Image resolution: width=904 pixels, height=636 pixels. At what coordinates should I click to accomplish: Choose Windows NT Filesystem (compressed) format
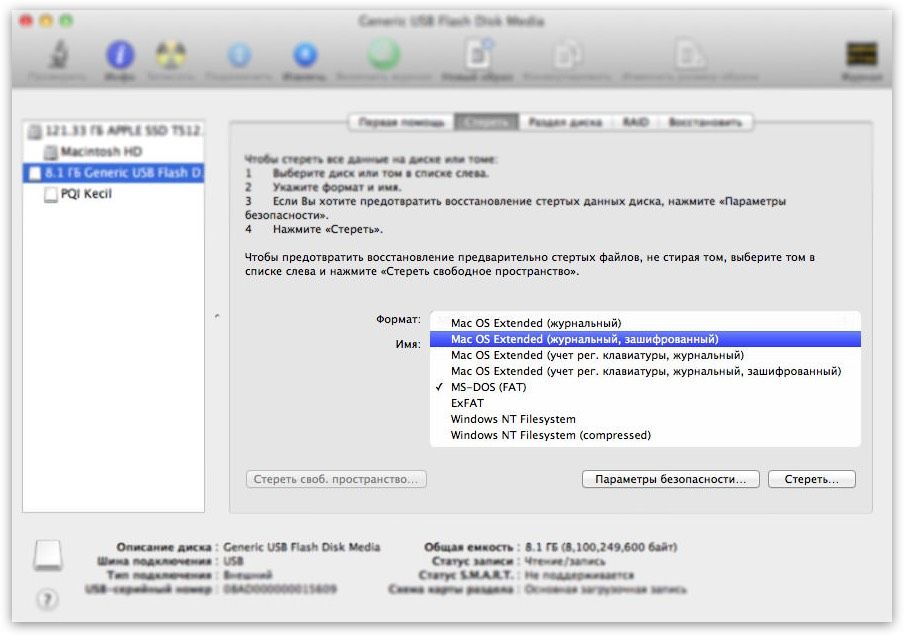(645, 435)
